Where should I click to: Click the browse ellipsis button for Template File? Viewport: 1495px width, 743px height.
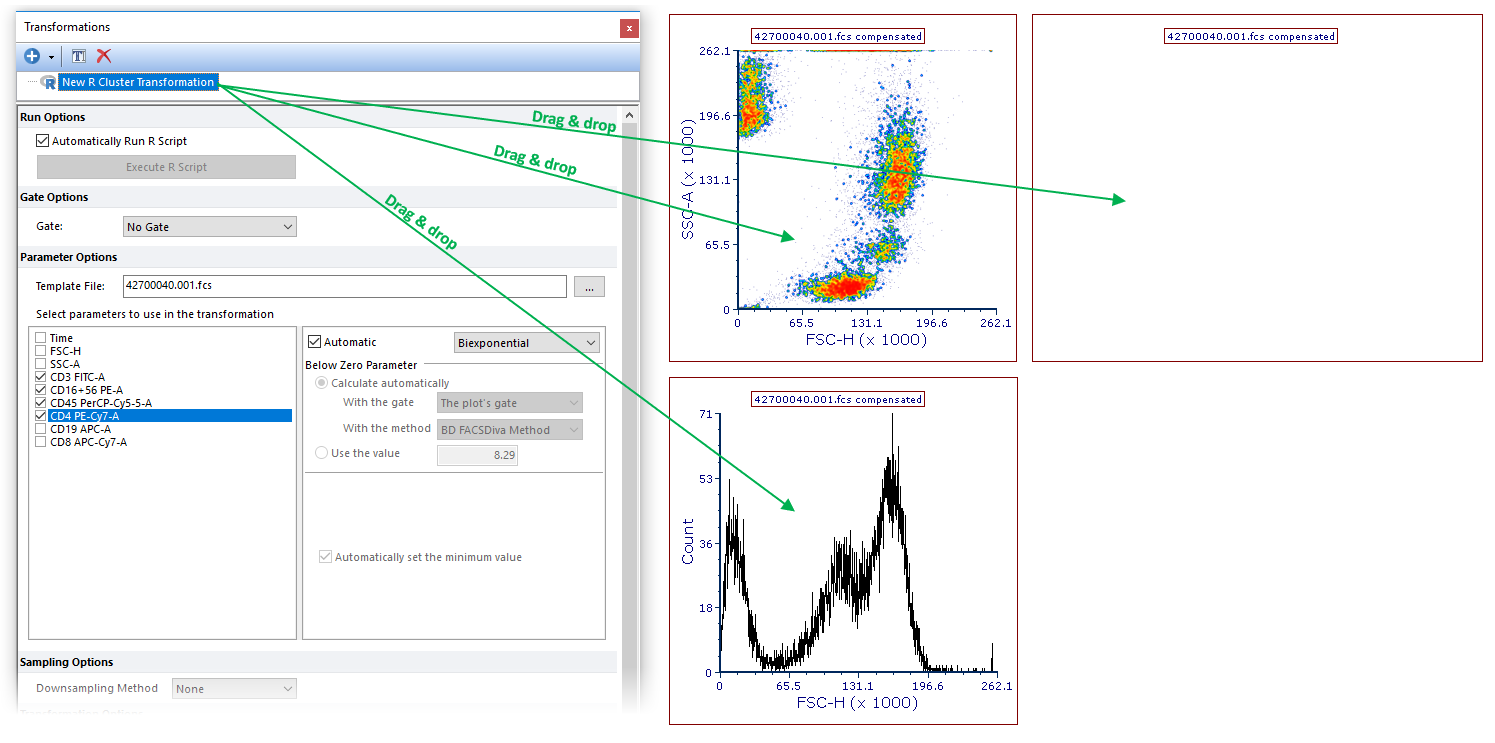[x=589, y=287]
